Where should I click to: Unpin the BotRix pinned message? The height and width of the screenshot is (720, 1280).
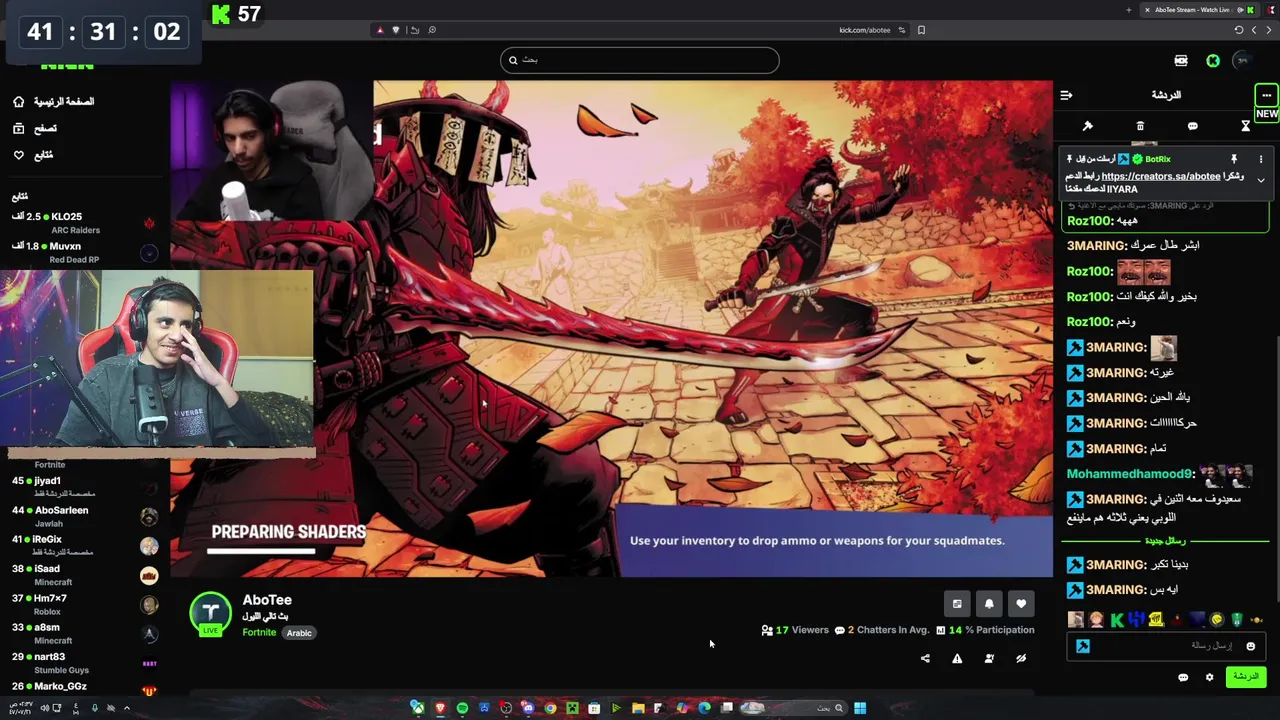(x=1233, y=159)
